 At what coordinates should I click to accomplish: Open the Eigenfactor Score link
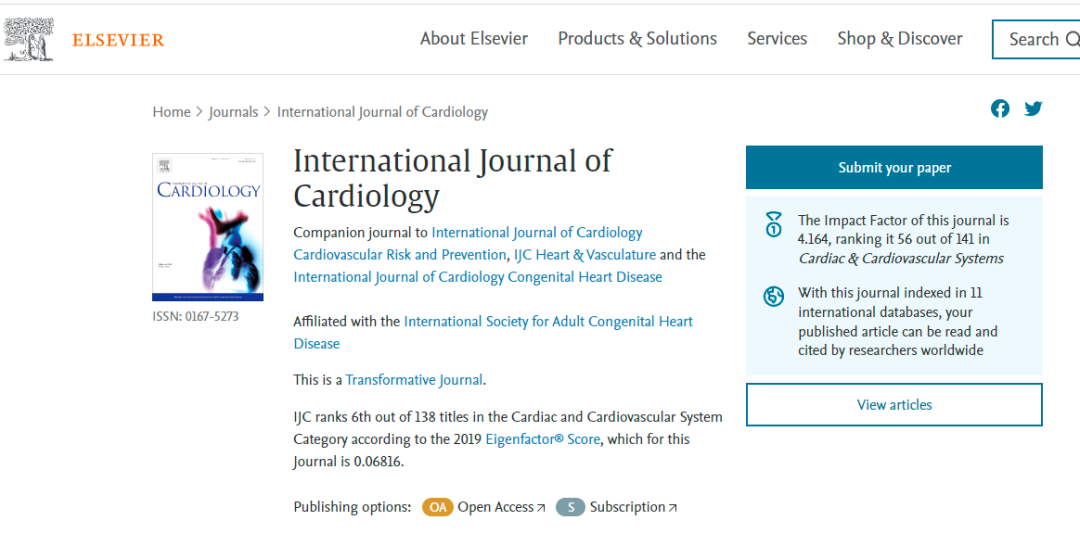(x=542, y=439)
